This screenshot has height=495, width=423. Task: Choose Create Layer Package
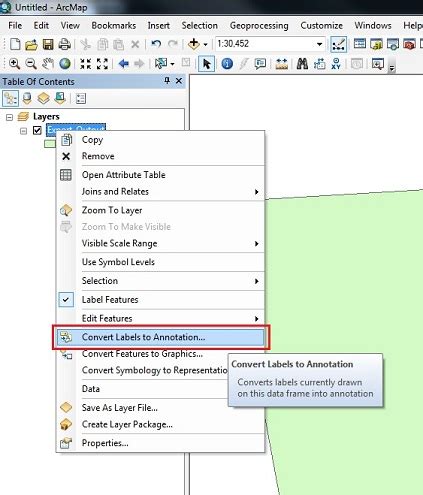tap(161, 424)
